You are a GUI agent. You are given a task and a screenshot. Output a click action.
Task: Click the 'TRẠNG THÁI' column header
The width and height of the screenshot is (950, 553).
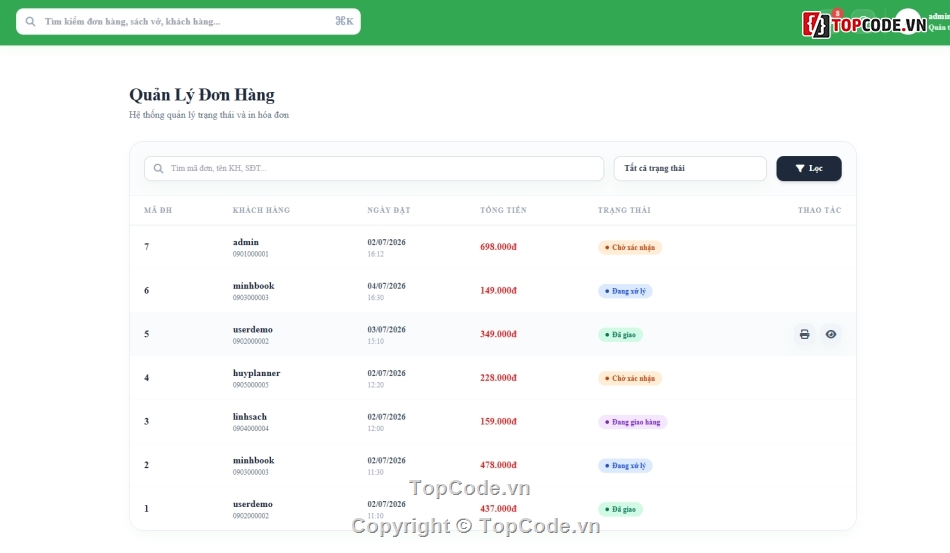pos(624,210)
